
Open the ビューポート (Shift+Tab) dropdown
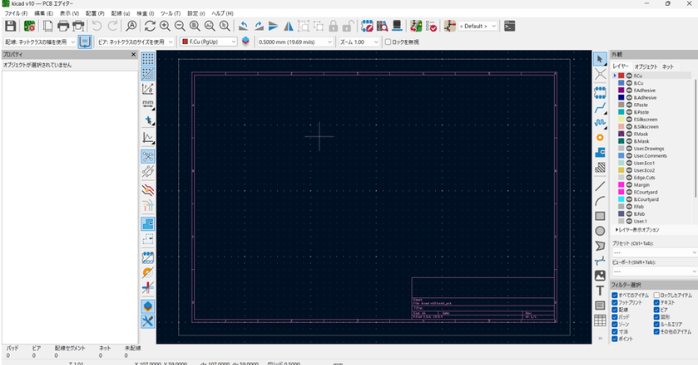tap(654, 271)
